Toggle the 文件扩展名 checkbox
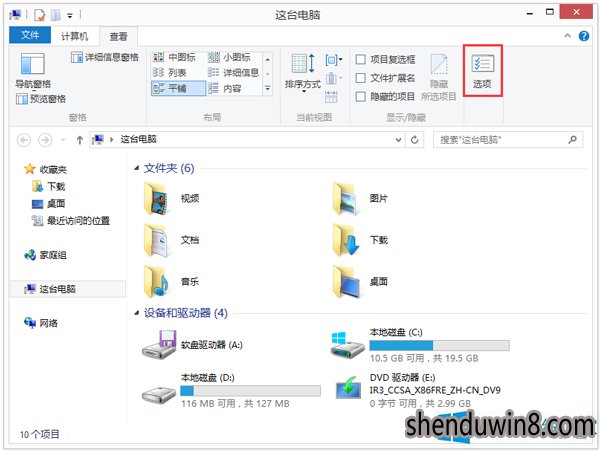 pos(360,78)
